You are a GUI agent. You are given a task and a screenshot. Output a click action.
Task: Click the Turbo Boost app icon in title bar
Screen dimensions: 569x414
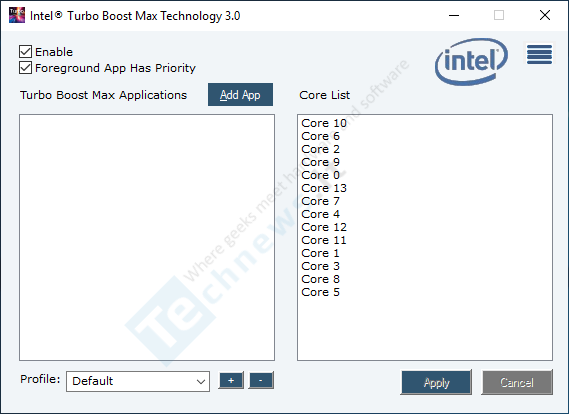[x=17, y=15]
